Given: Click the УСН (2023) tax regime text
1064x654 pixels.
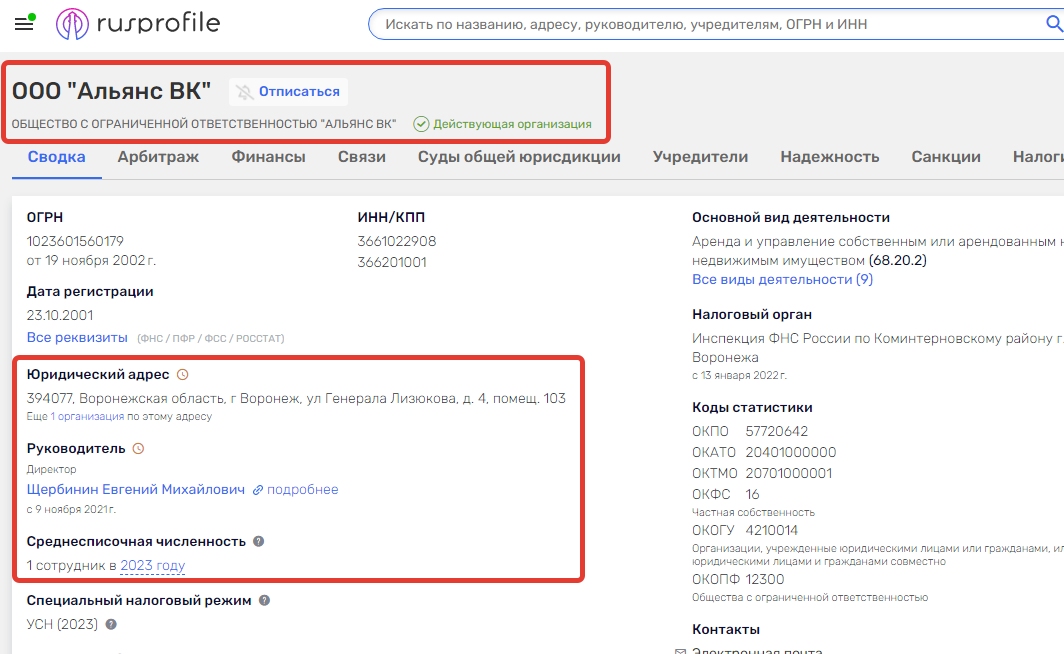Looking at the screenshot, I should (62, 624).
